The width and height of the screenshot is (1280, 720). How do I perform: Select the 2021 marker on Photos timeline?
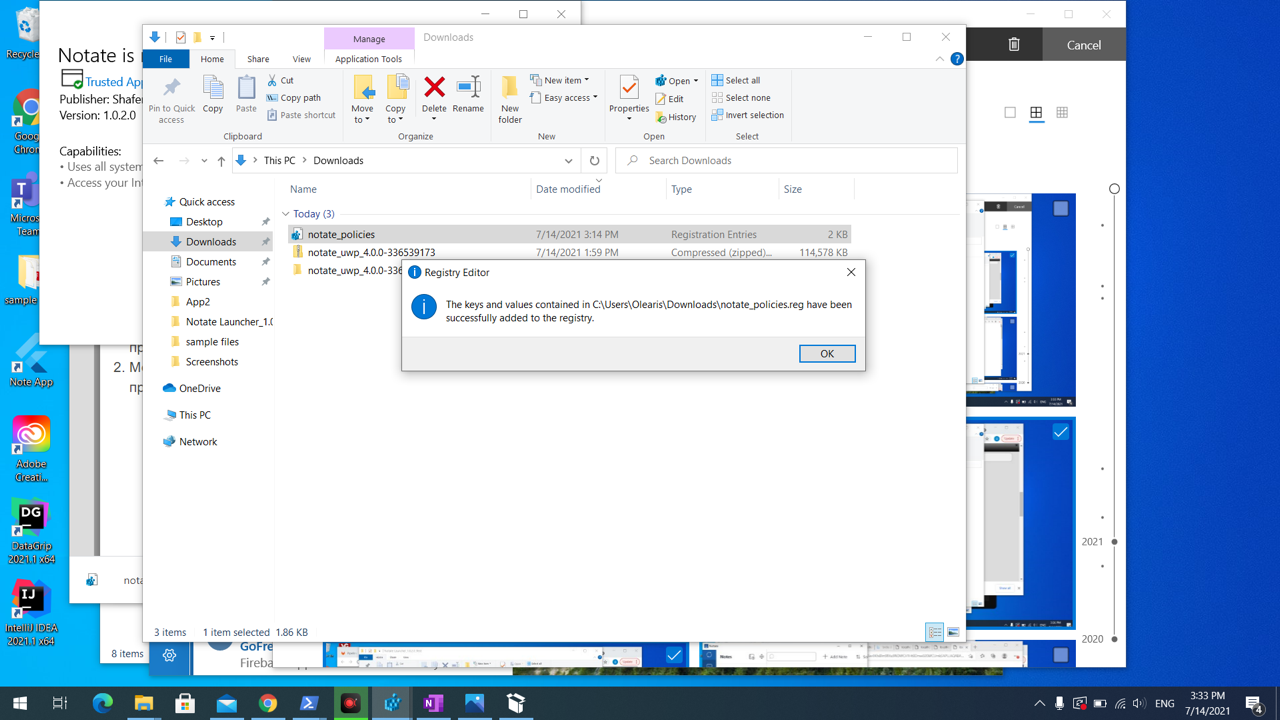tap(1115, 542)
